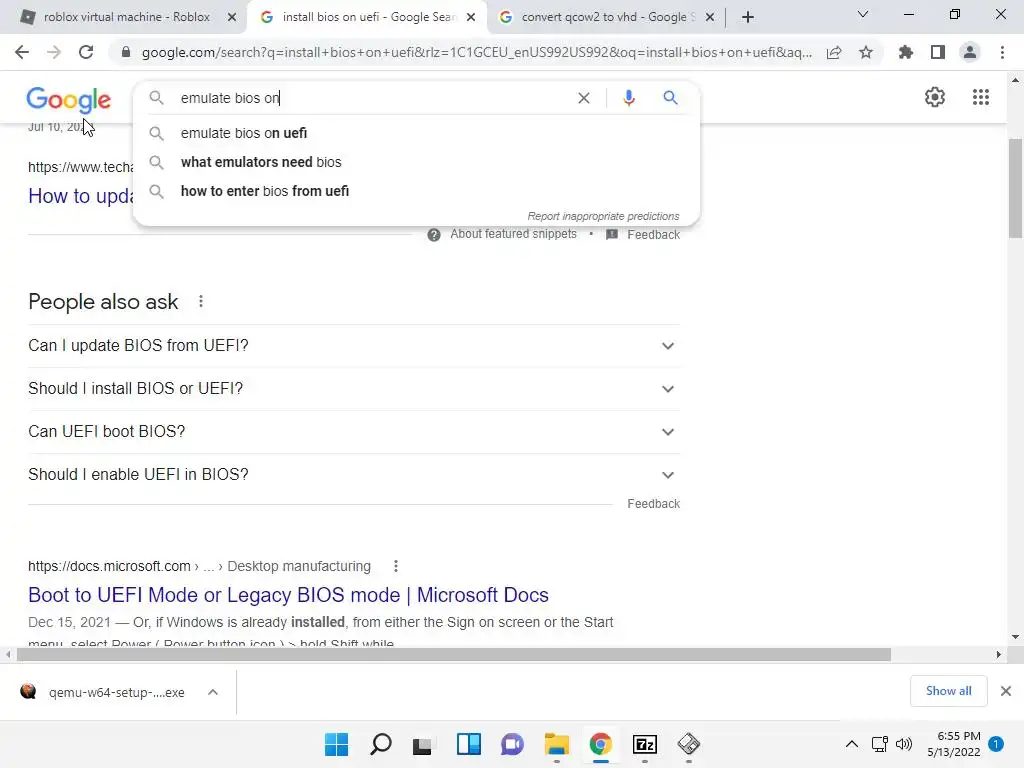Click Show all downloads
Viewport: 1024px width, 768px height.
click(948, 691)
